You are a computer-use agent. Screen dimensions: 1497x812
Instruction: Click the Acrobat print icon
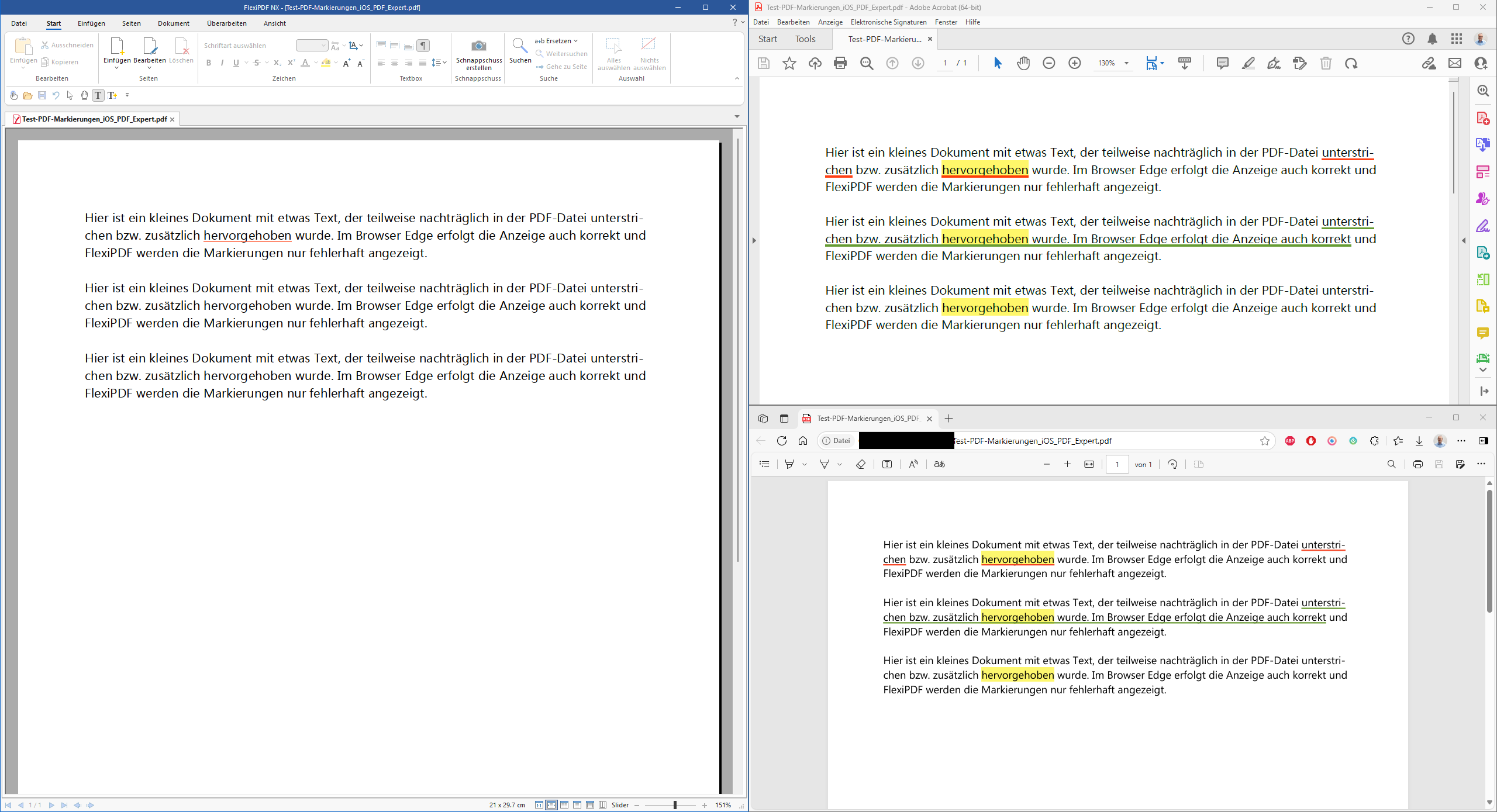coord(840,63)
